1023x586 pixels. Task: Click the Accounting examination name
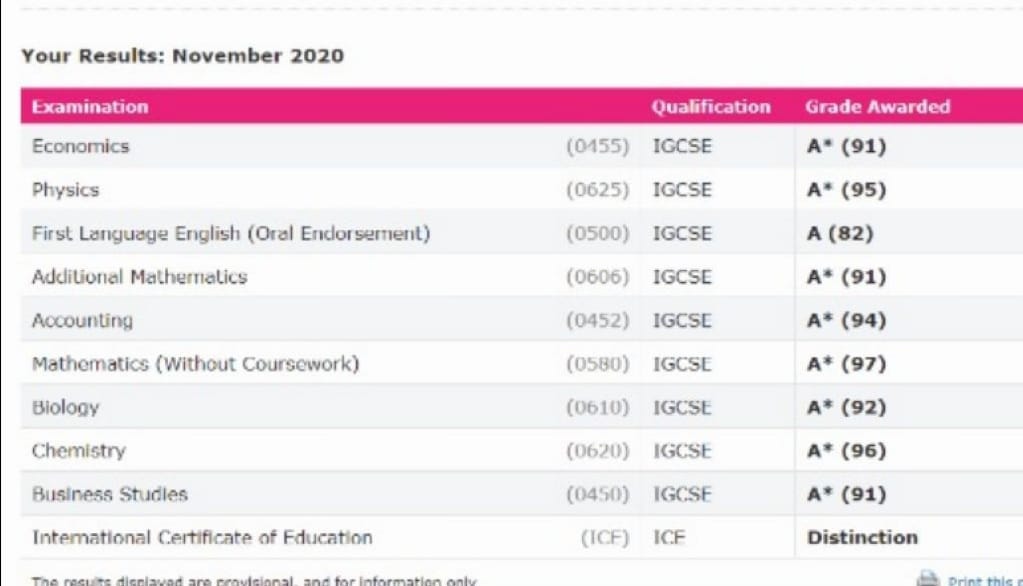pos(82,321)
